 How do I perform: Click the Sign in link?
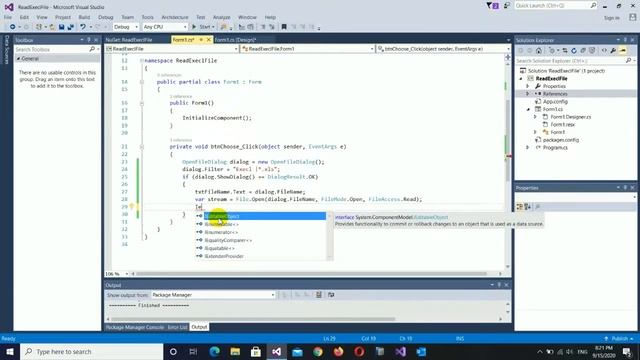click(611, 18)
